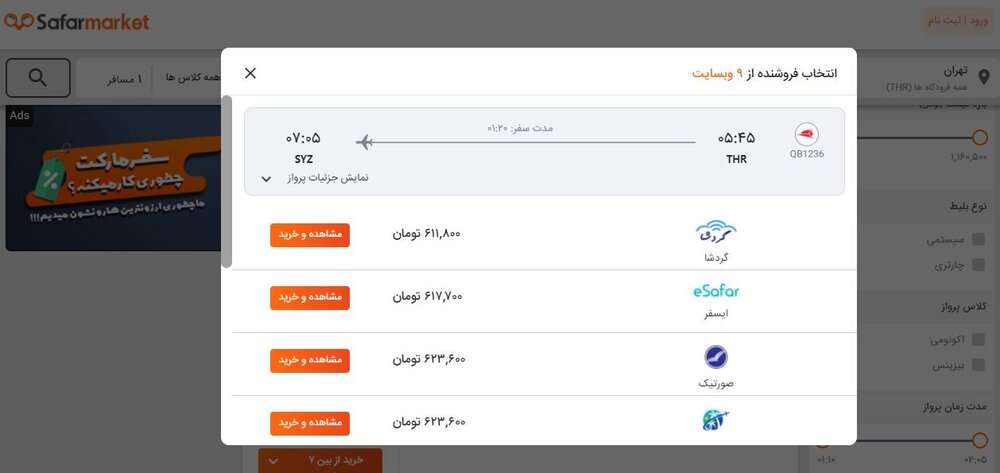
Task: Toggle the سیستمی ticket type checkbox
Action: pos(979,239)
